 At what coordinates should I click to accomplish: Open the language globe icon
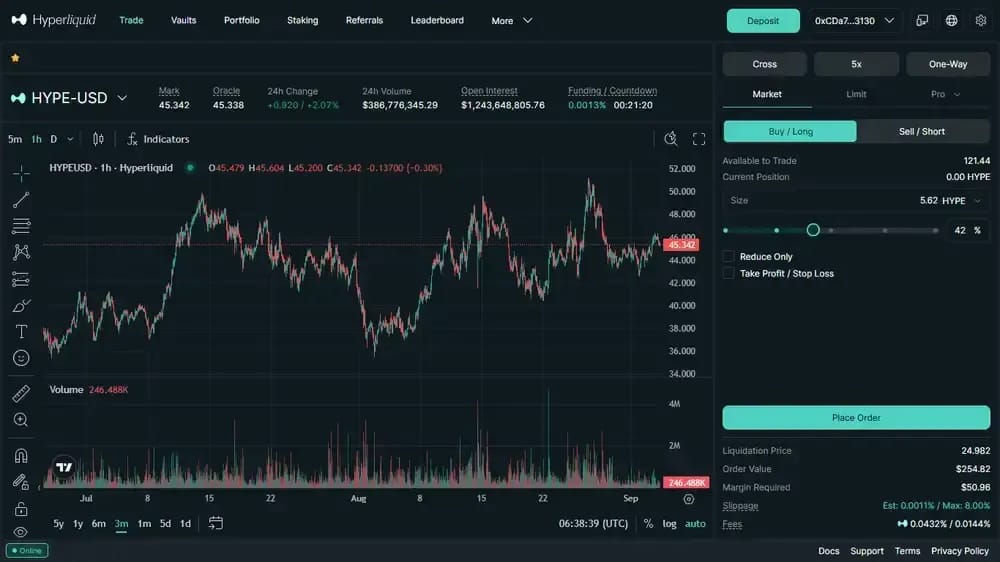tap(952, 20)
